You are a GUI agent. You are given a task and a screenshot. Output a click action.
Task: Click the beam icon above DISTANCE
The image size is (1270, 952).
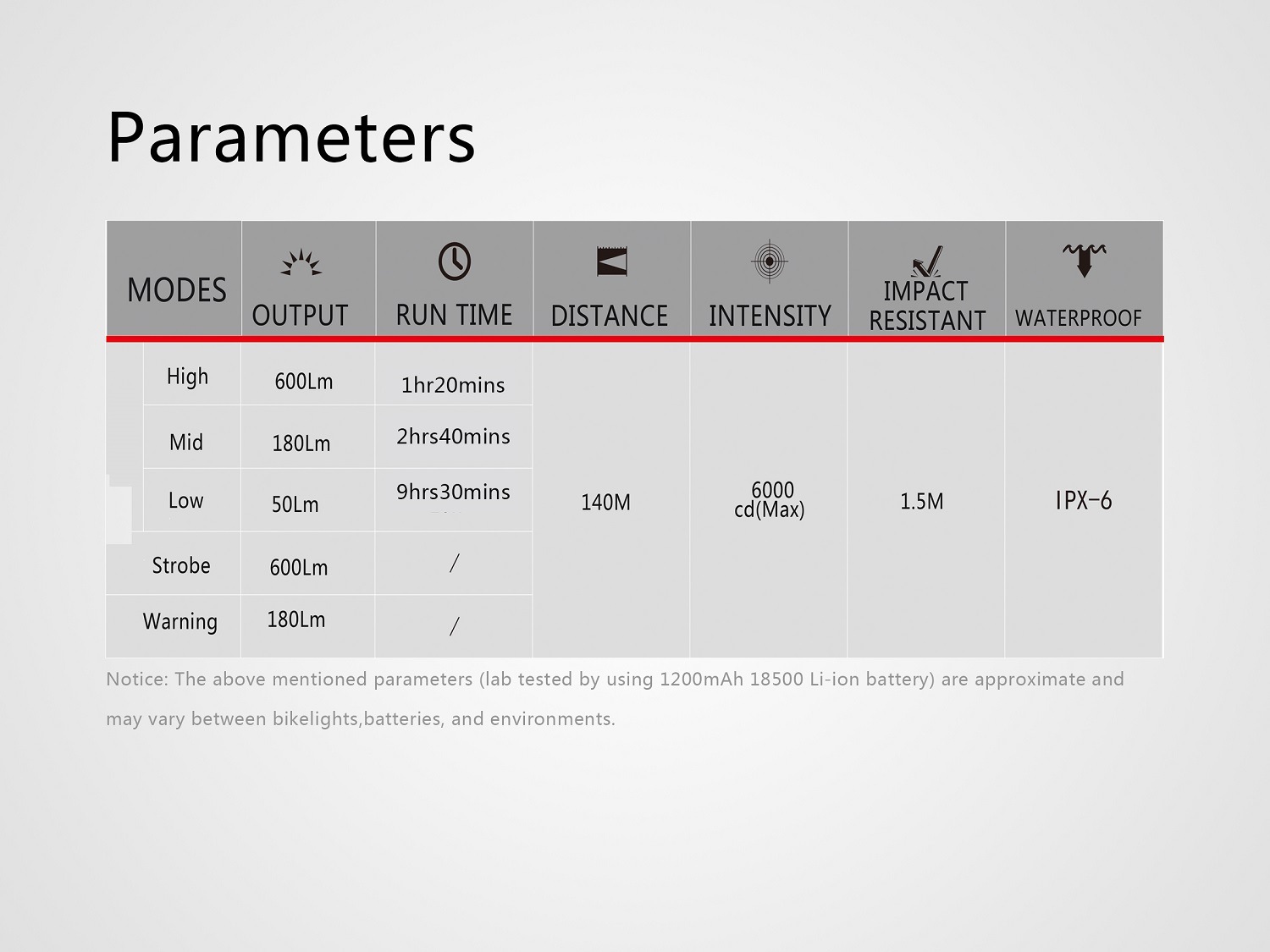click(611, 261)
